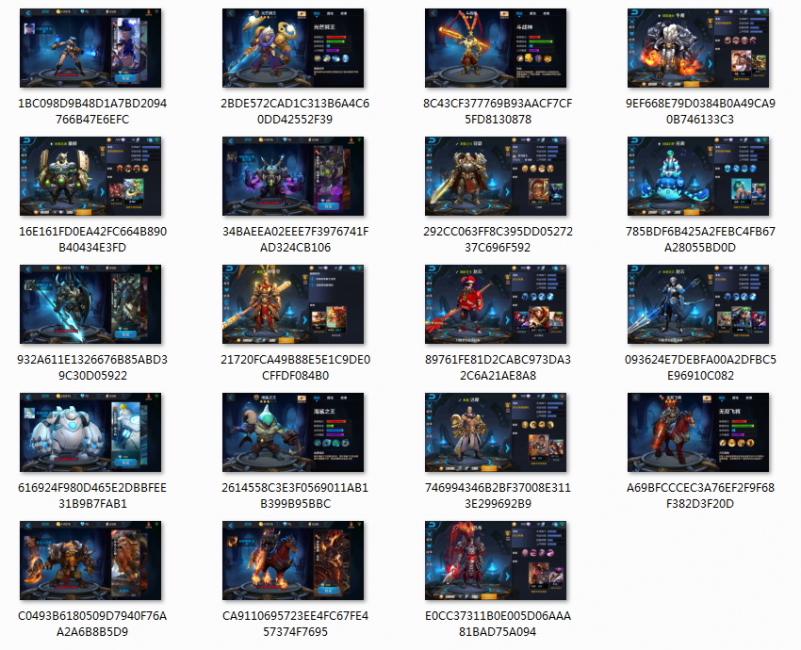This screenshot has height=650, width=801.
Task: Select the thumbnail image above name CA9110695723EE4FC67FE4
Action: (x=293, y=561)
